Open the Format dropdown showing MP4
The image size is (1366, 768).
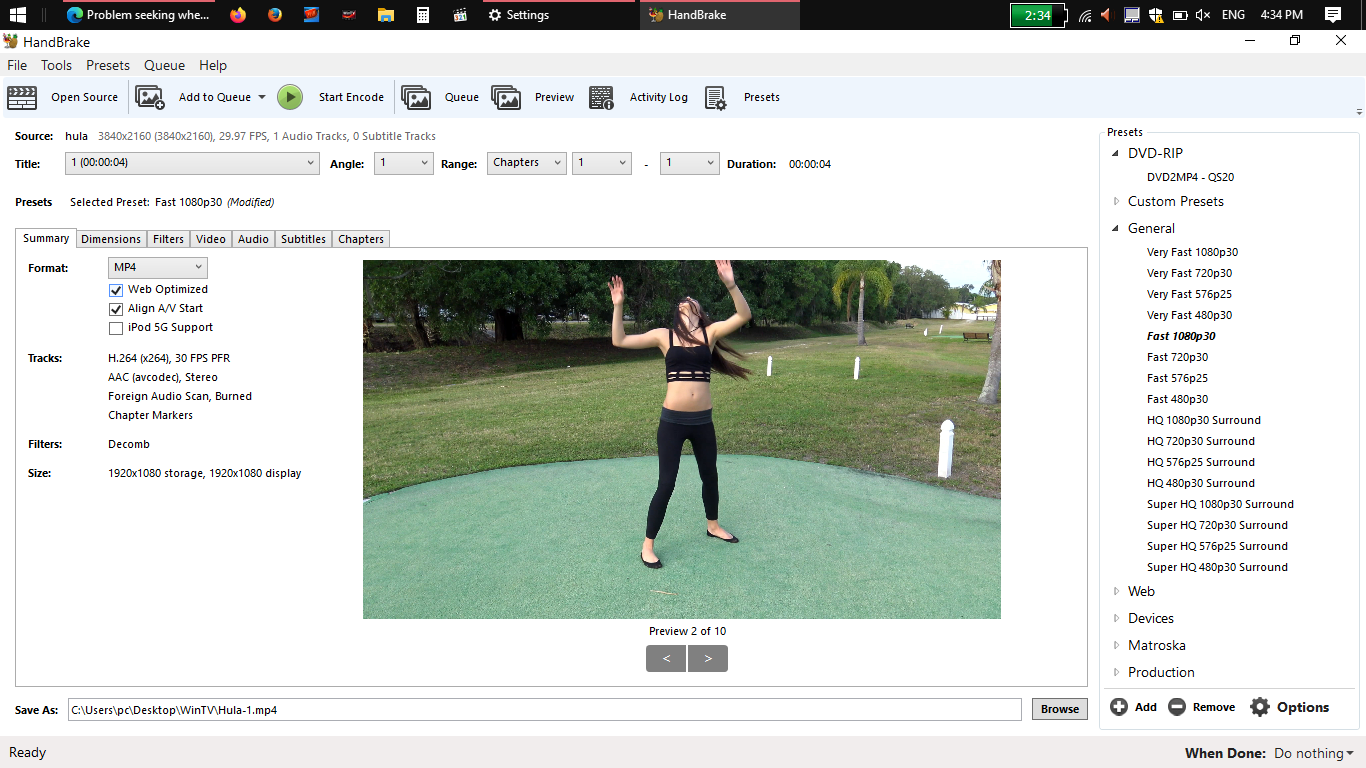click(158, 268)
